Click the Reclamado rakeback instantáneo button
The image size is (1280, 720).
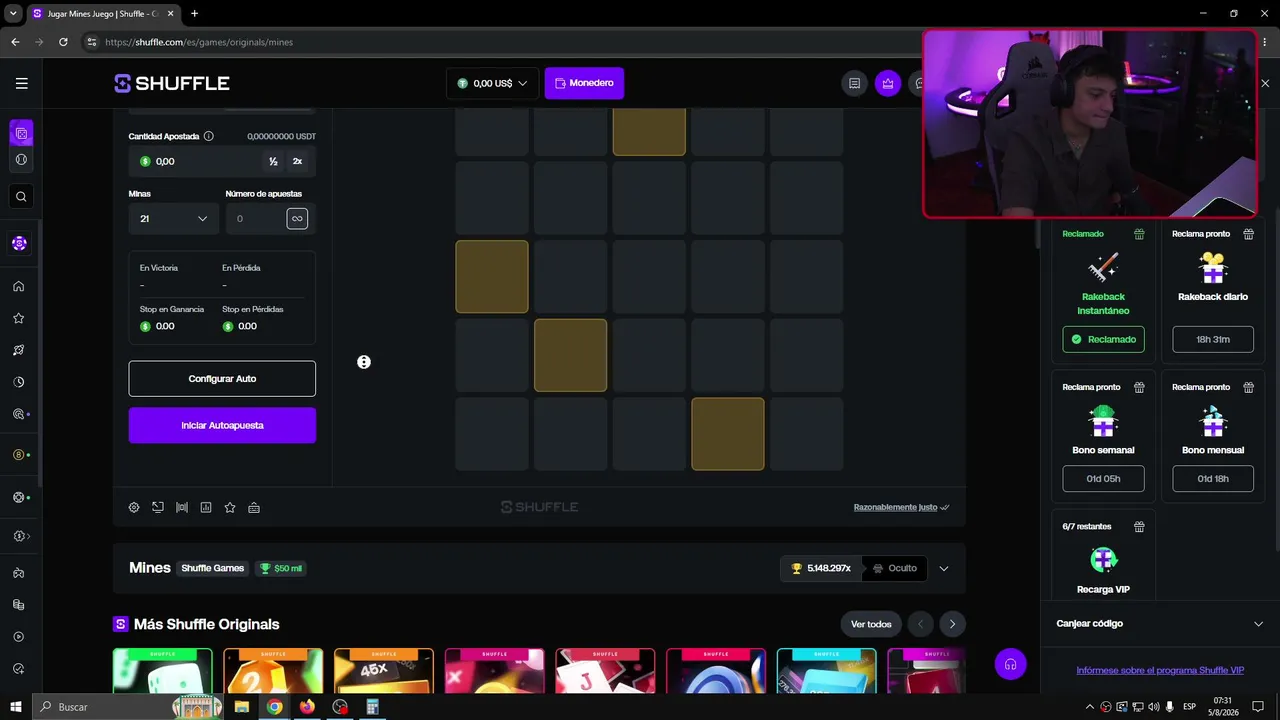(x=1104, y=339)
